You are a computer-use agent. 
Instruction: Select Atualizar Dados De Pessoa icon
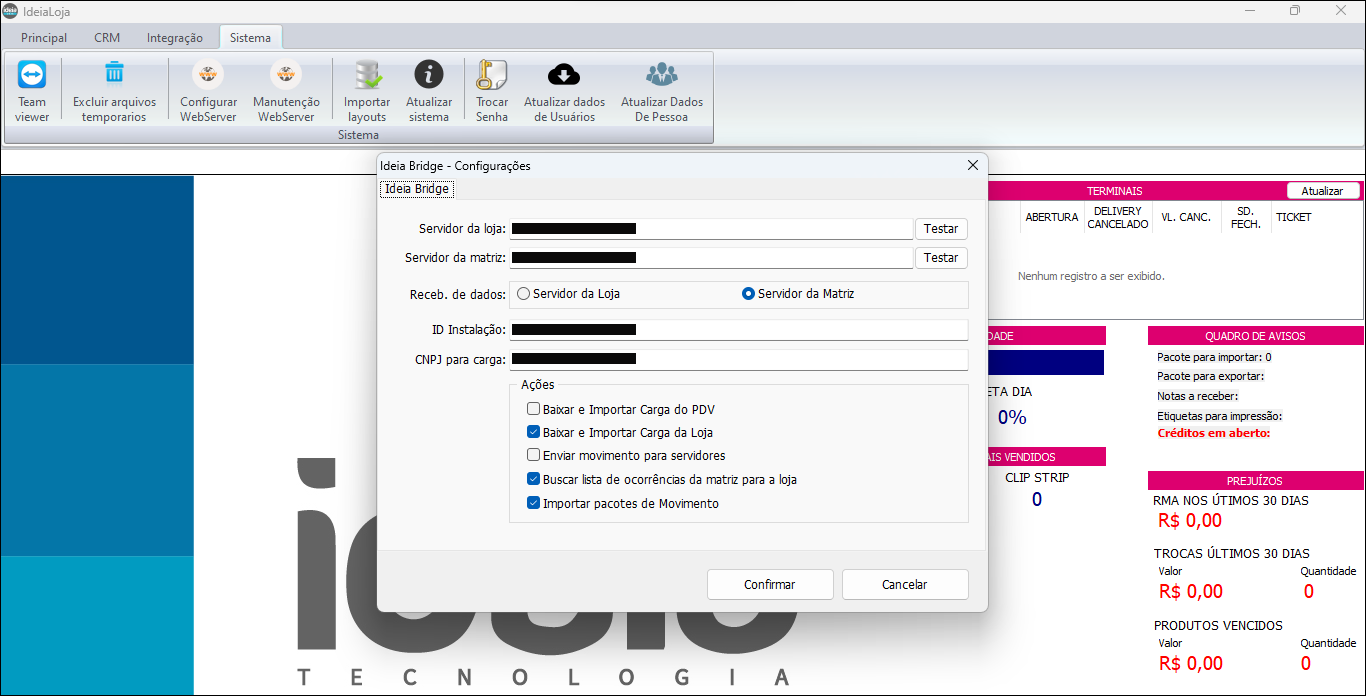click(661, 75)
